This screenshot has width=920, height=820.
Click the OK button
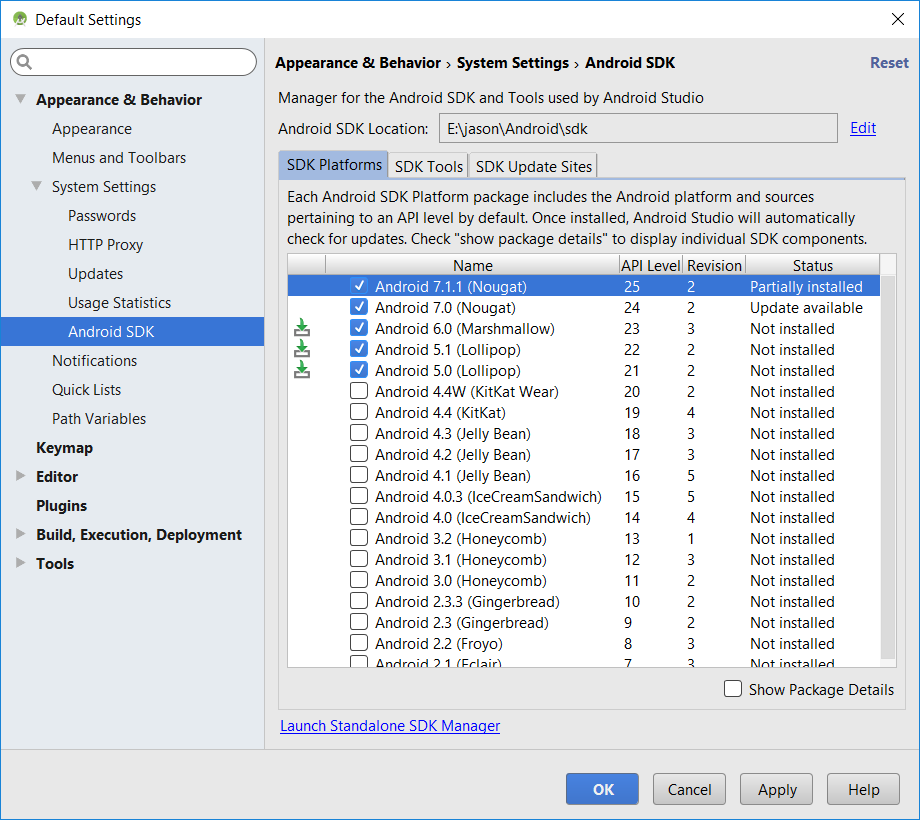click(x=602, y=789)
